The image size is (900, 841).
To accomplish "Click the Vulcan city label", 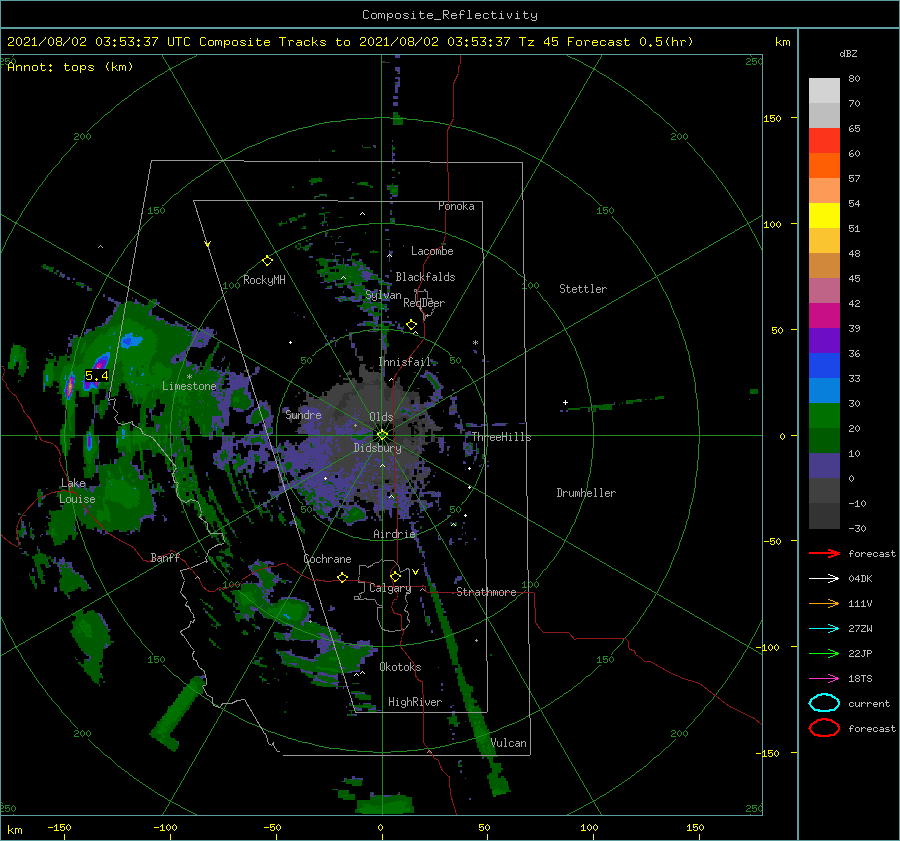I will (509, 743).
